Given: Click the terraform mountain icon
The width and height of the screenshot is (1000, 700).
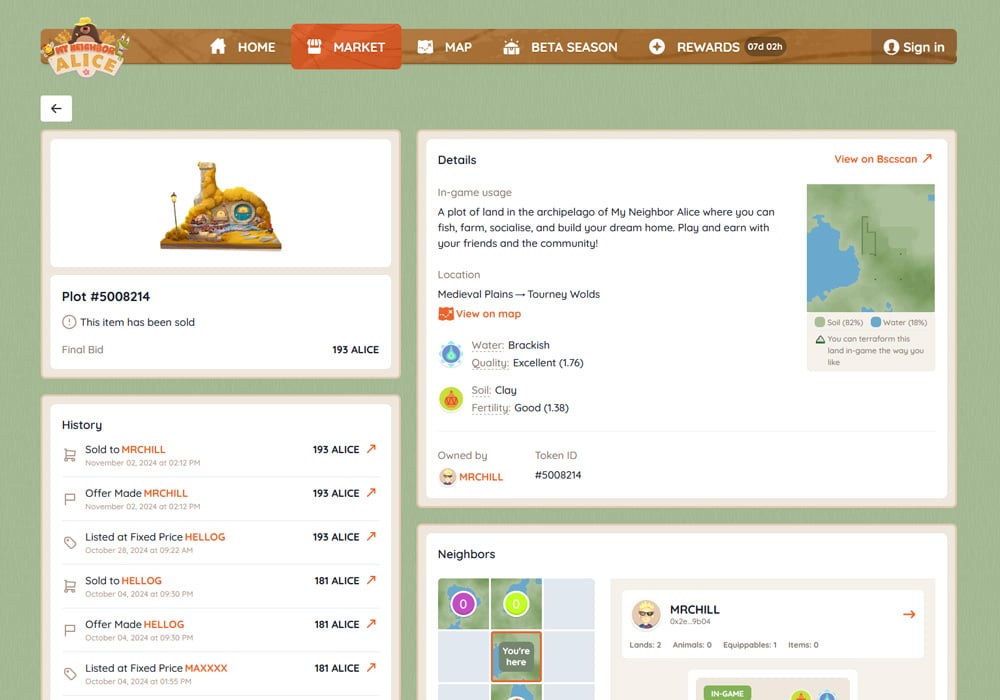Looking at the screenshot, I should pyautogui.click(x=820, y=339).
